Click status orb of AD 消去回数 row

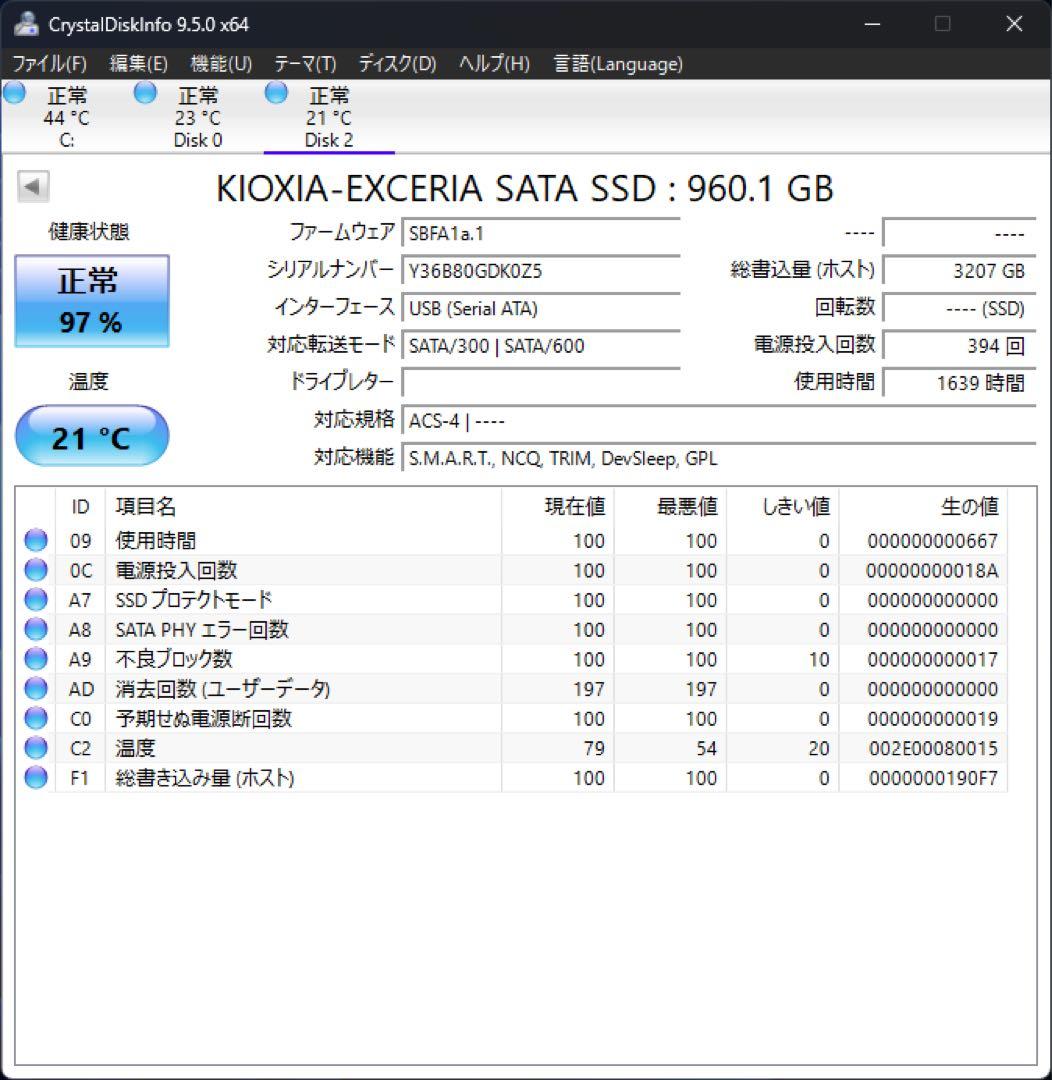[36, 688]
